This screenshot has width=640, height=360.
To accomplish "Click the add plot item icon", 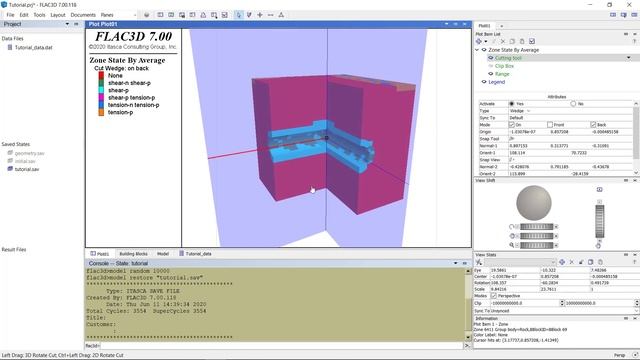I will (x=479, y=41).
